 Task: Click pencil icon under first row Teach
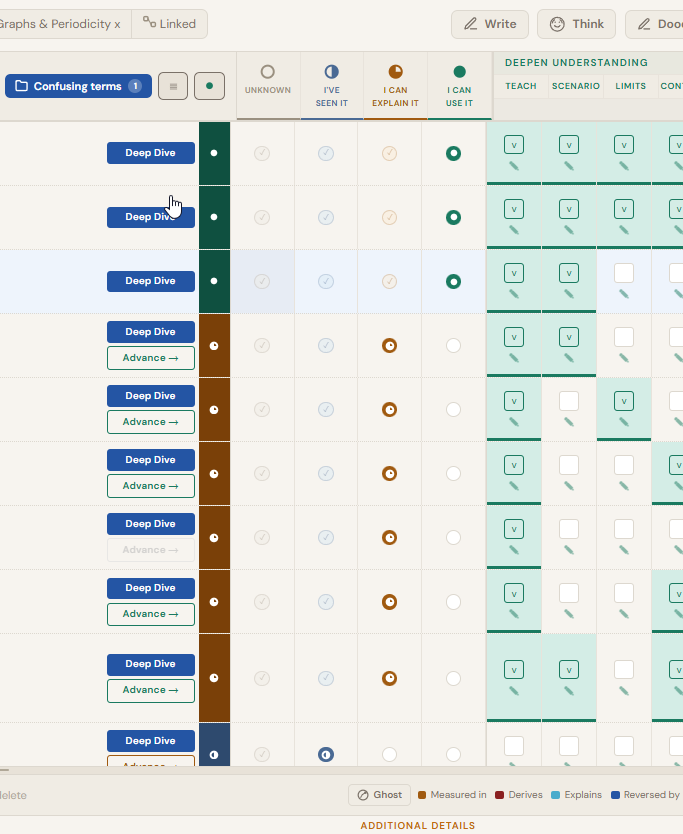click(x=514, y=166)
